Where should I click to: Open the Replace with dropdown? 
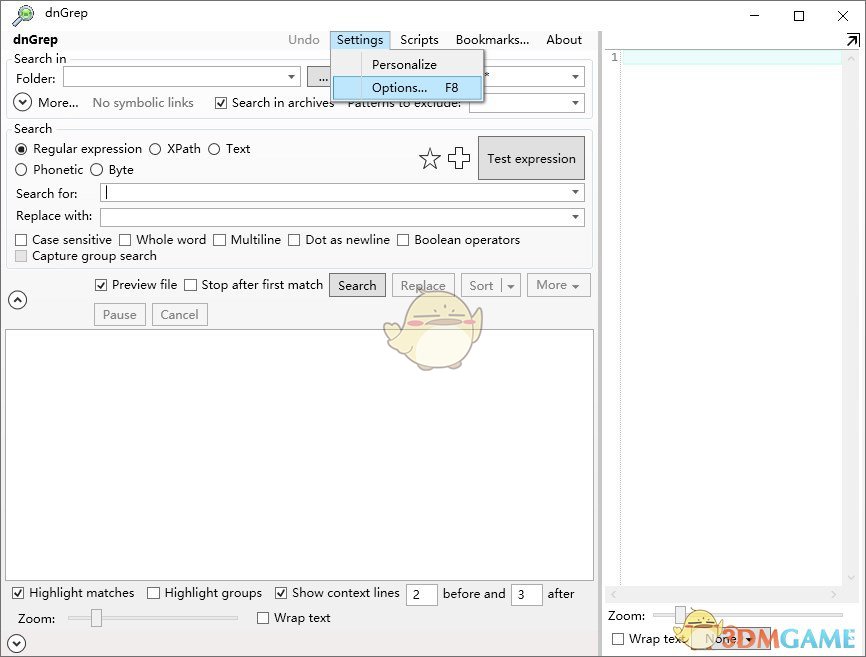(577, 216)
